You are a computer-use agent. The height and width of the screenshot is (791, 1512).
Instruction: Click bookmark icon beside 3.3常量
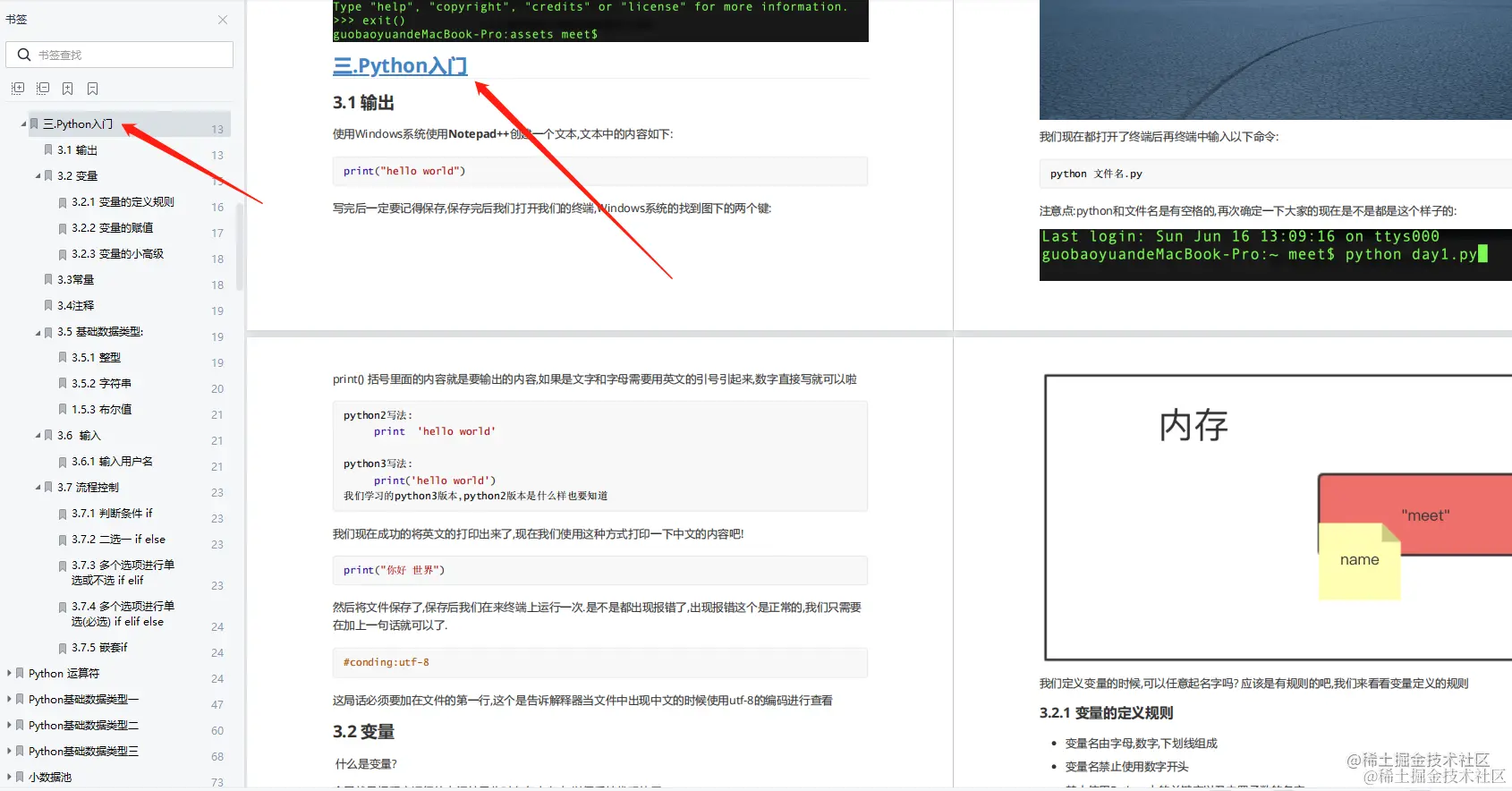48,280
